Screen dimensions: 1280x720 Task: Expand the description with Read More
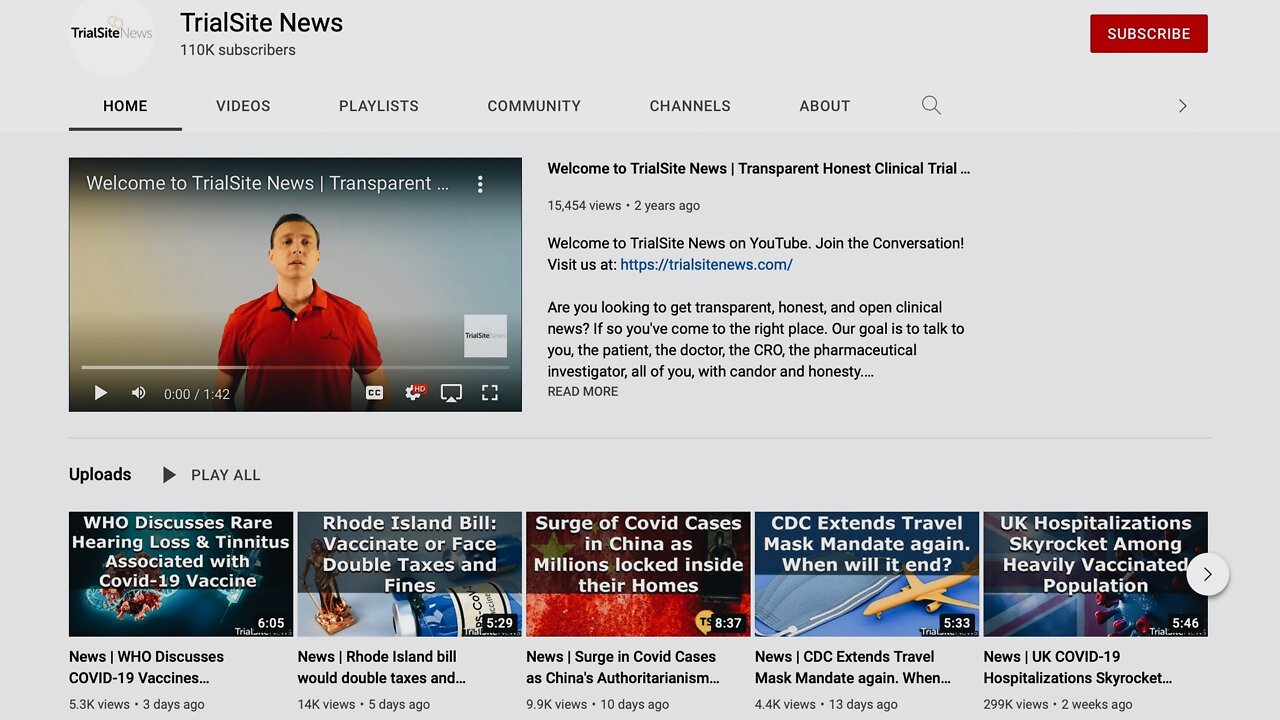(x=583, y=391)
